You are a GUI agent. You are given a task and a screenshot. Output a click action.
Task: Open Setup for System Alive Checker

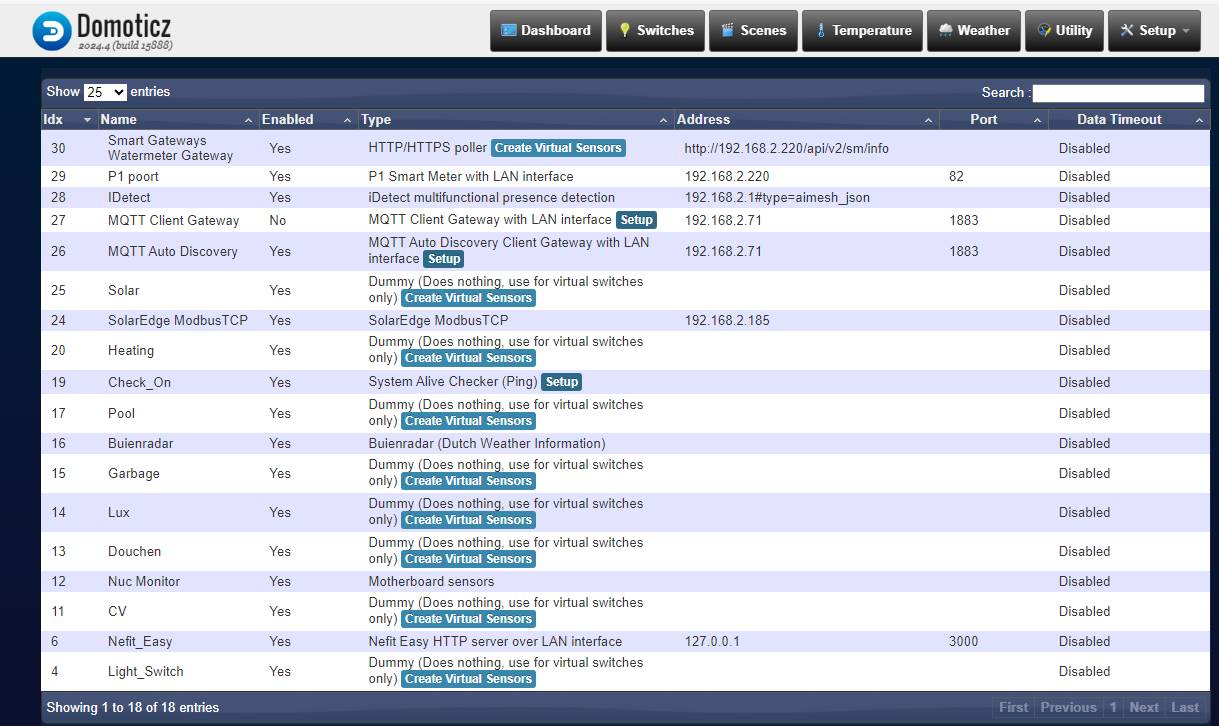(561, 382)
